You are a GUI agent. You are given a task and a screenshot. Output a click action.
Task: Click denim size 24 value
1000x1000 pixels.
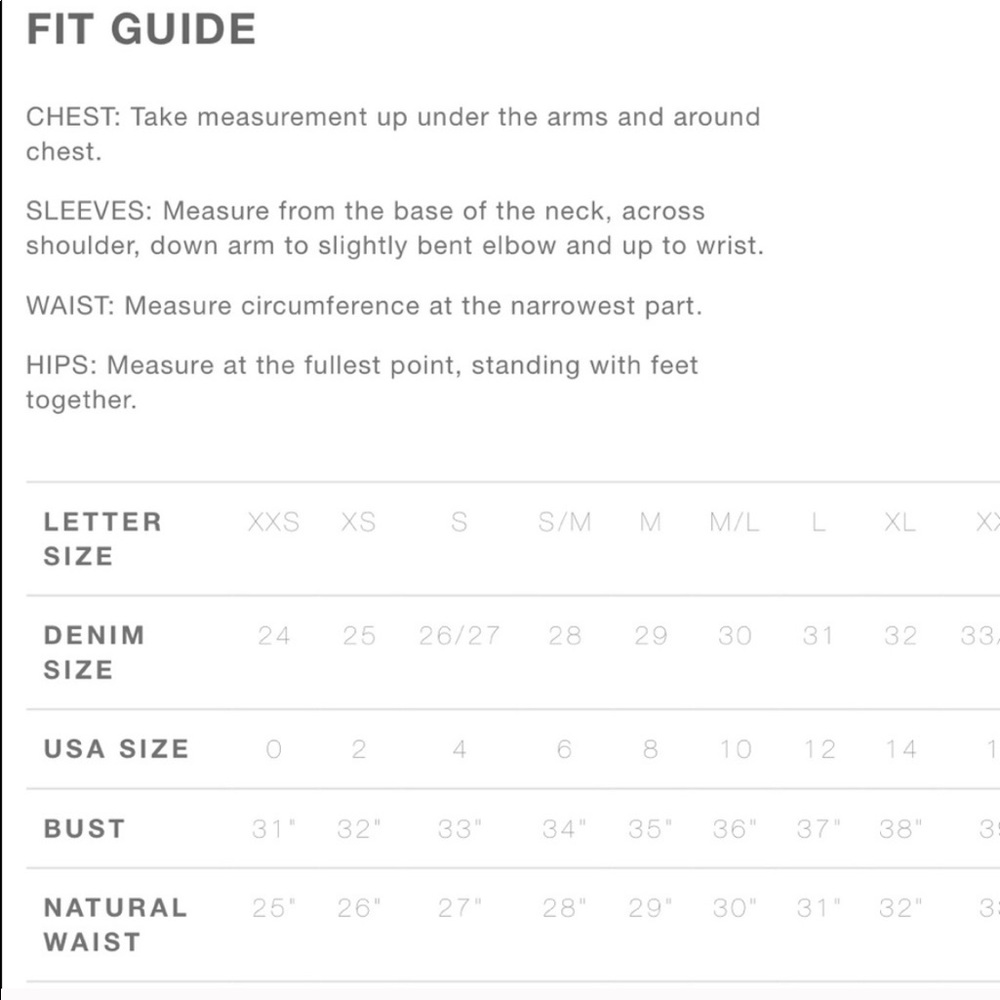tap(274, 635)
